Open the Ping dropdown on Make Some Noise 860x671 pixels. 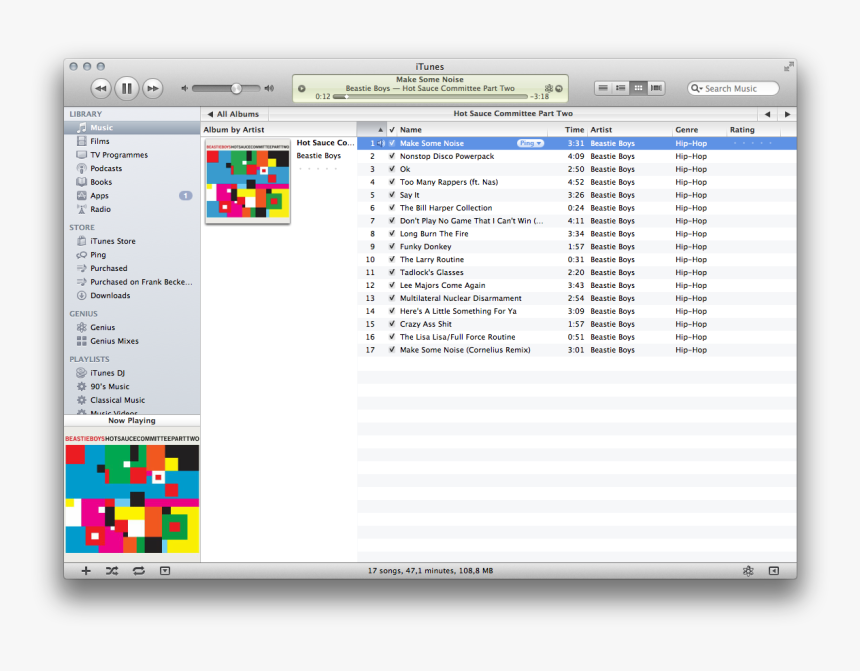(530, 143)
